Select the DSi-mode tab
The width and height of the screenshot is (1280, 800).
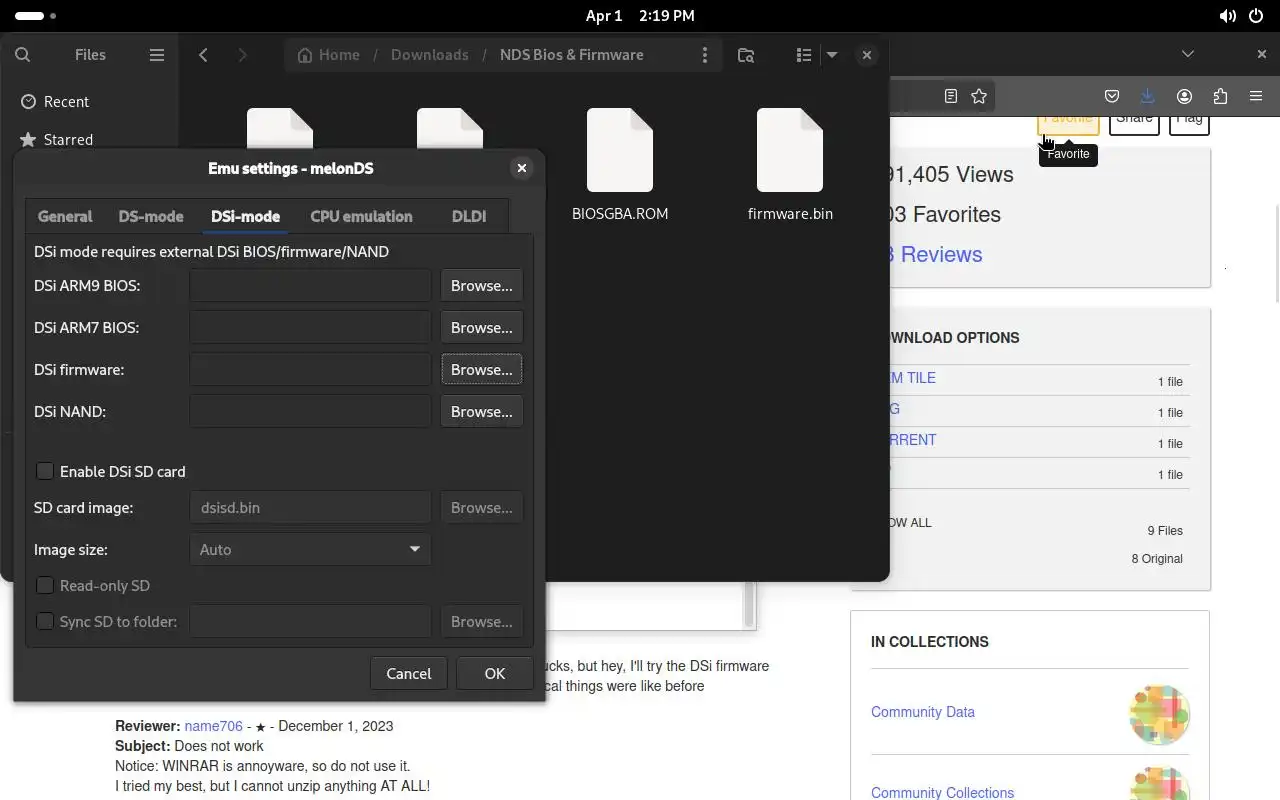[245, 216]
